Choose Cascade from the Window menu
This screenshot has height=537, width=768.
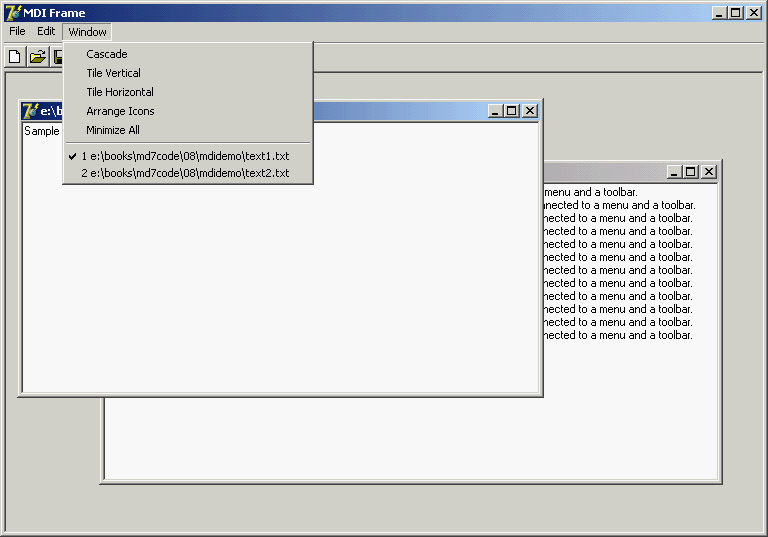tap(107, 54)
